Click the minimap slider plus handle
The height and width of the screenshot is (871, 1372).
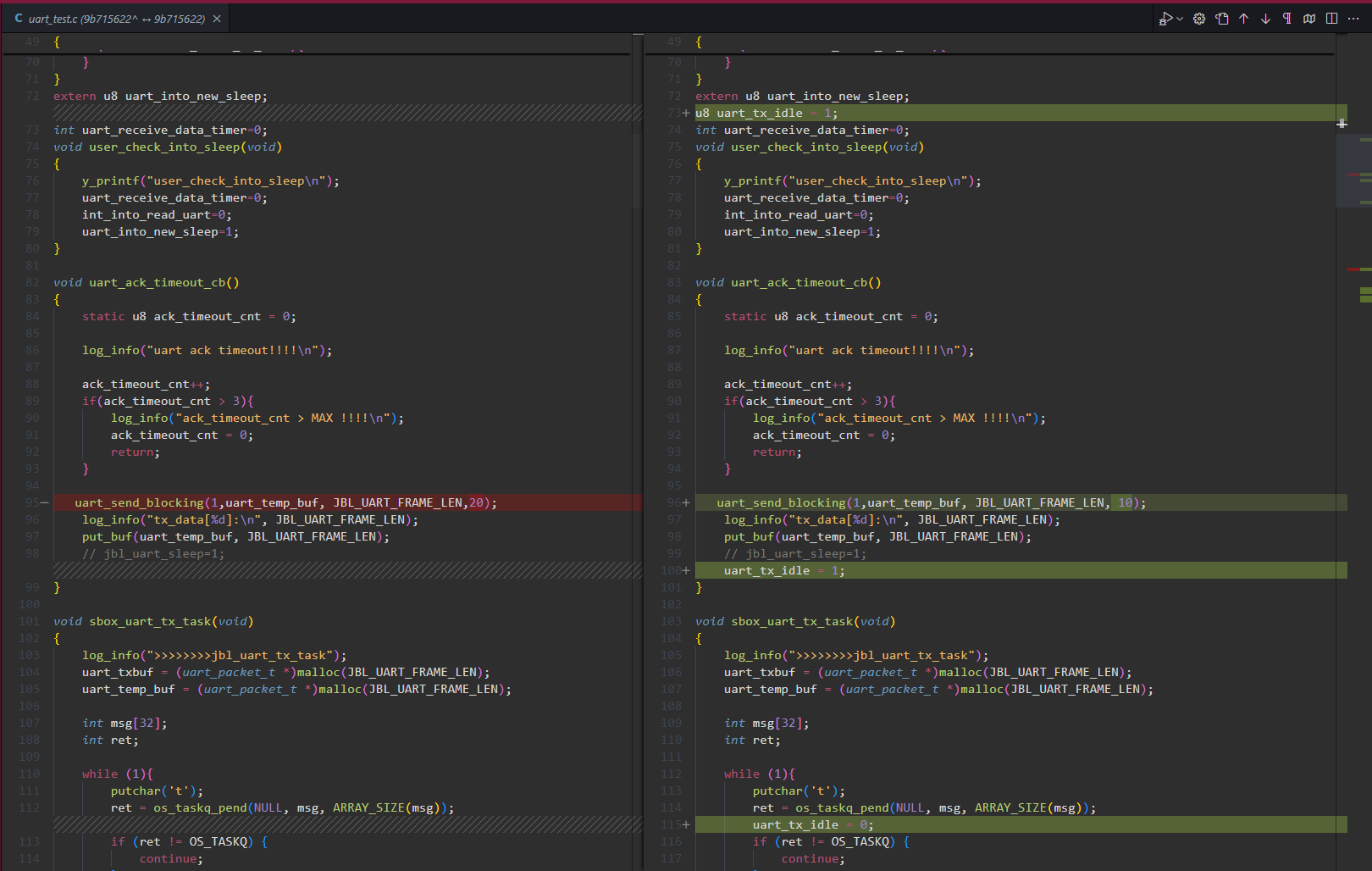(1342, 124)
